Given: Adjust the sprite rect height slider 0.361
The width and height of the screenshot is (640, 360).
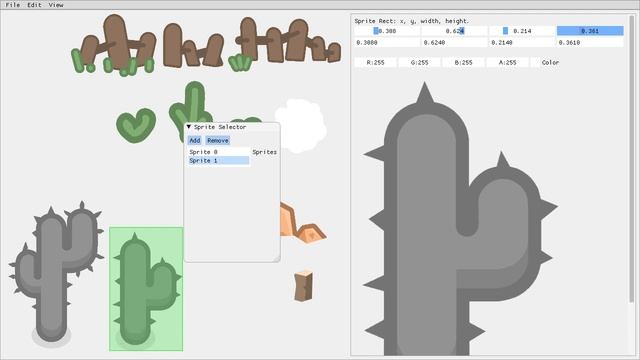Looking at the screenshot, I should [590, 31].
